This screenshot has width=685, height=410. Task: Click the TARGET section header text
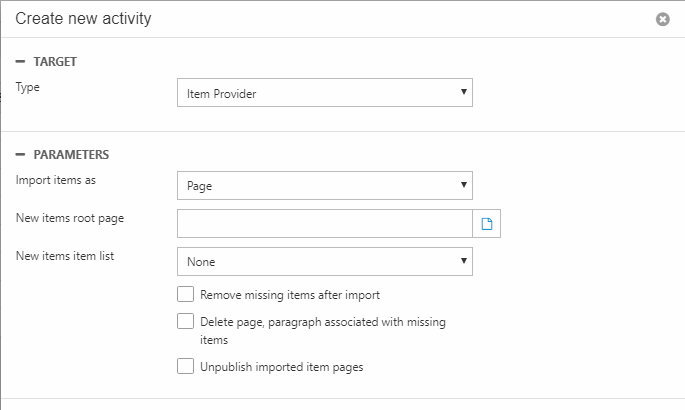coord(55,62)
